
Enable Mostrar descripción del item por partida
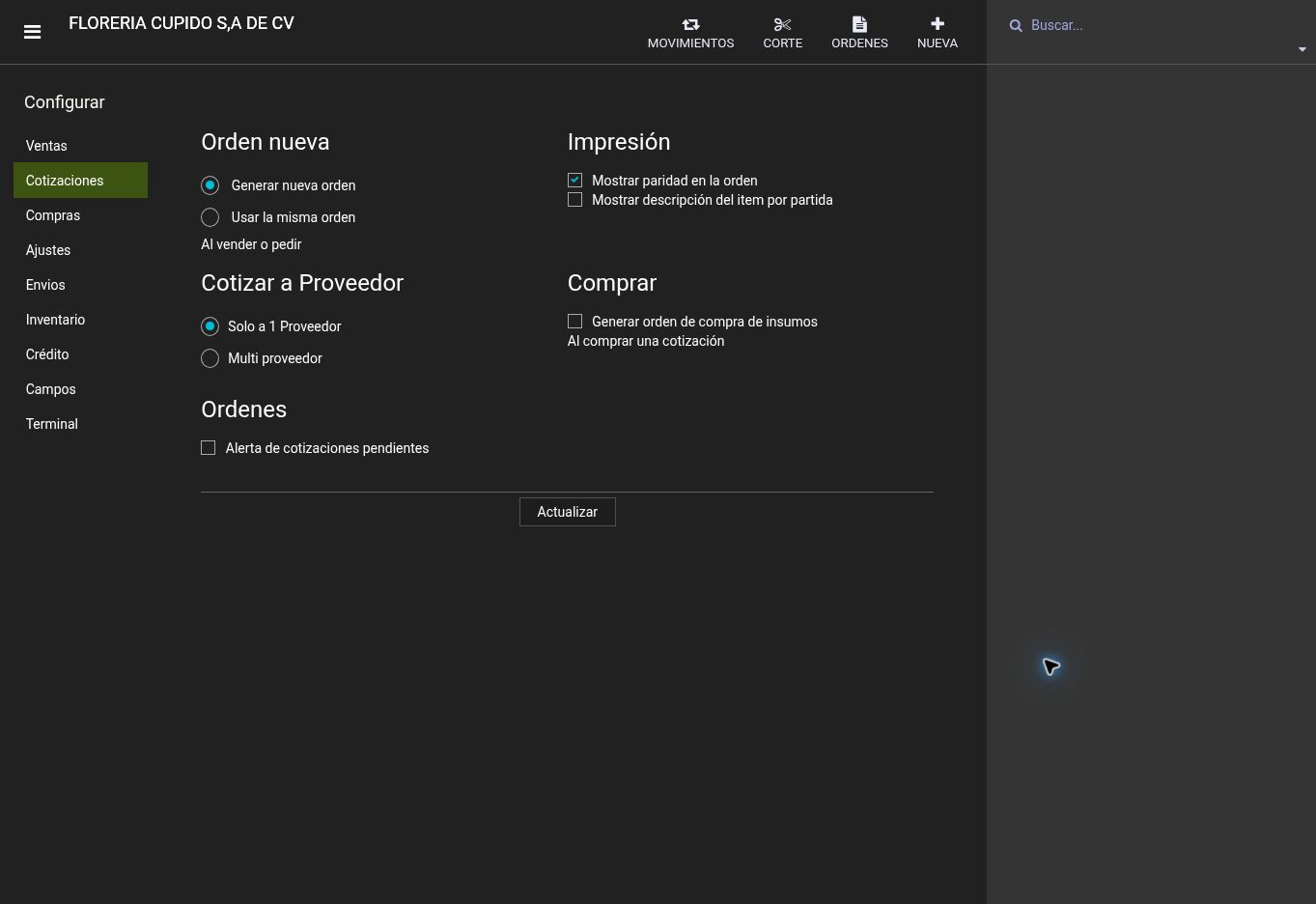point(574,200)
